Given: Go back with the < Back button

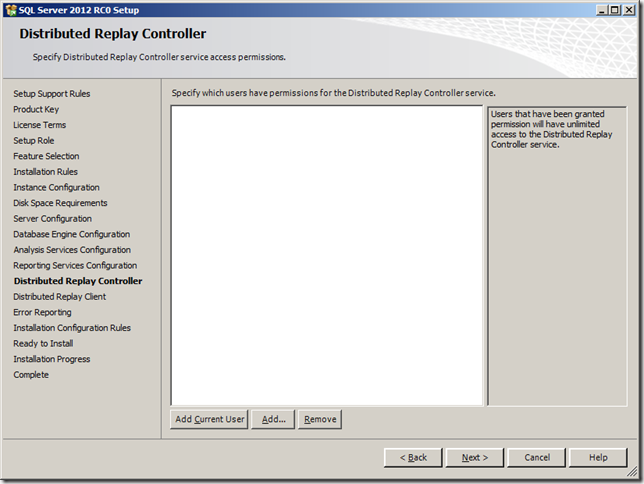Looking at the screenshot, I should (413, 457).
